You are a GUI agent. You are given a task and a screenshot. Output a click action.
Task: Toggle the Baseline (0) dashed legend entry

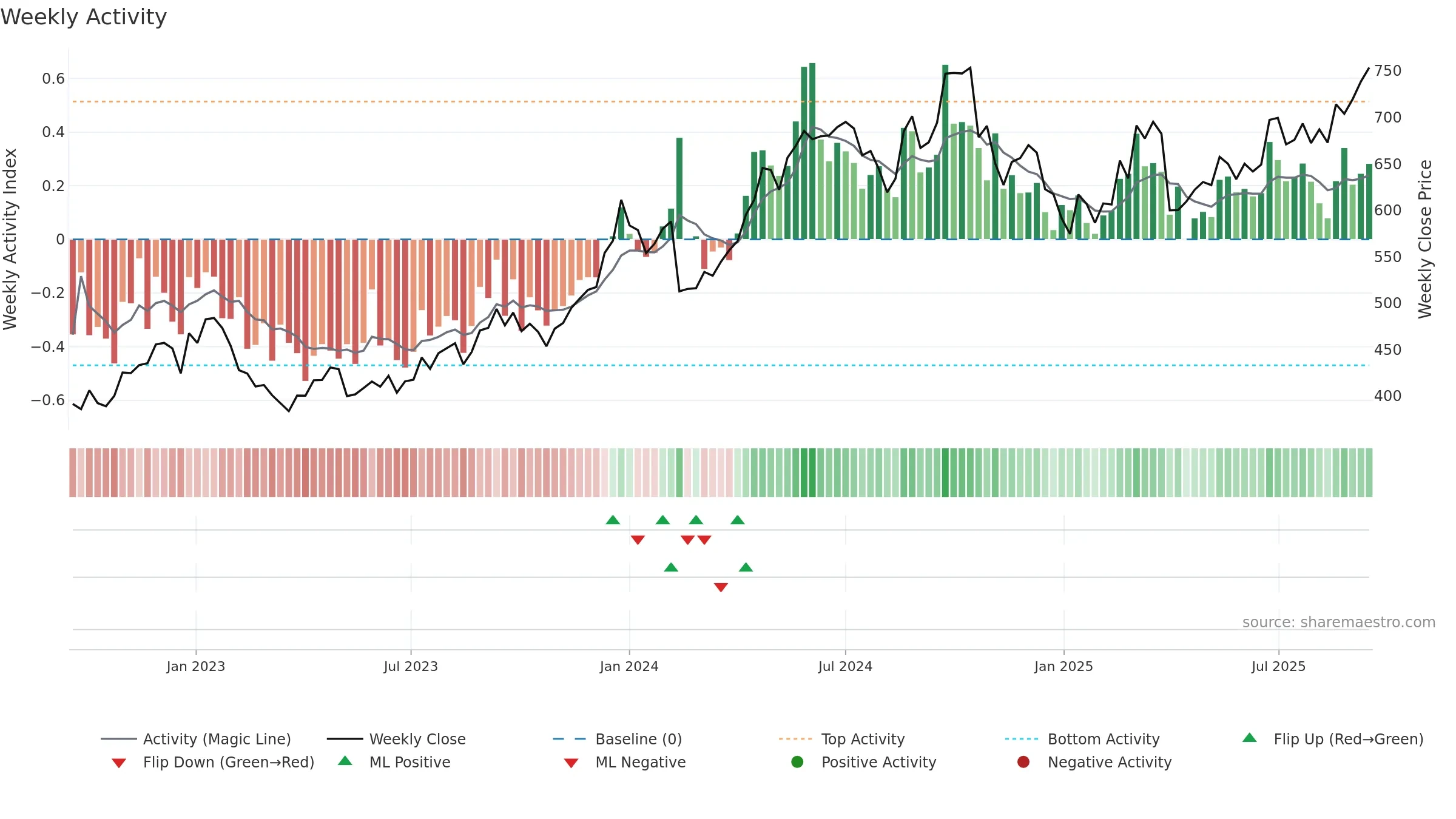point(618,739)
